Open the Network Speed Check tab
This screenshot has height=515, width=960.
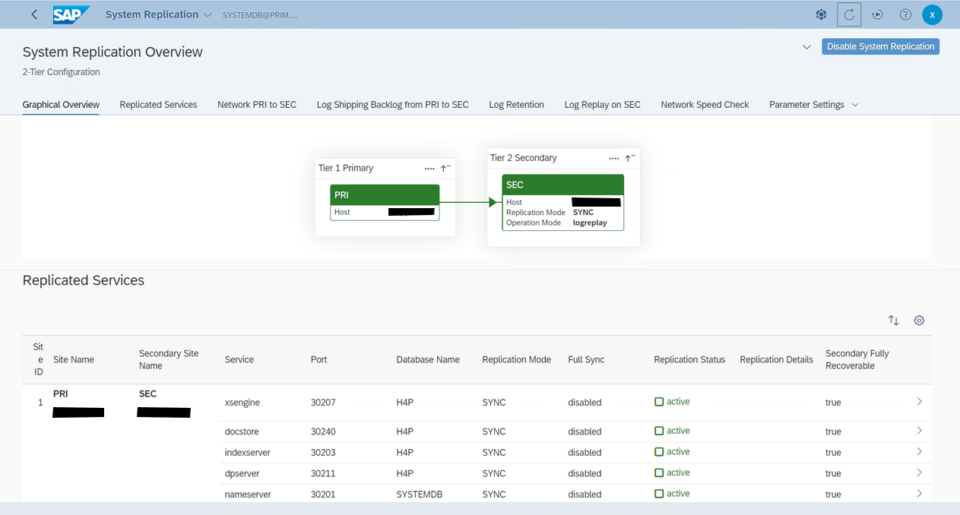[x=705, y=105]
